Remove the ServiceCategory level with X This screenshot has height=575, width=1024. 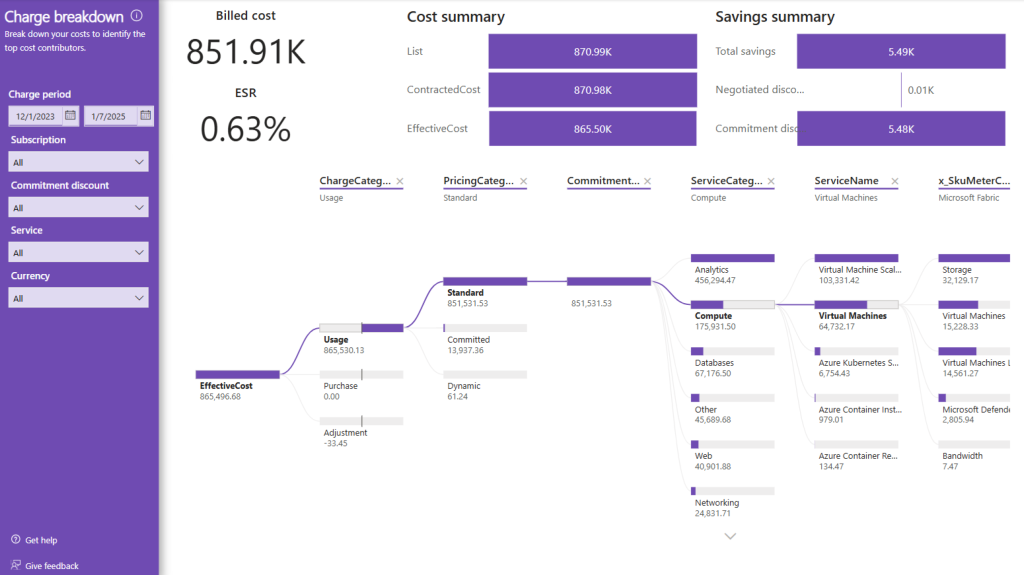[771, 181]
